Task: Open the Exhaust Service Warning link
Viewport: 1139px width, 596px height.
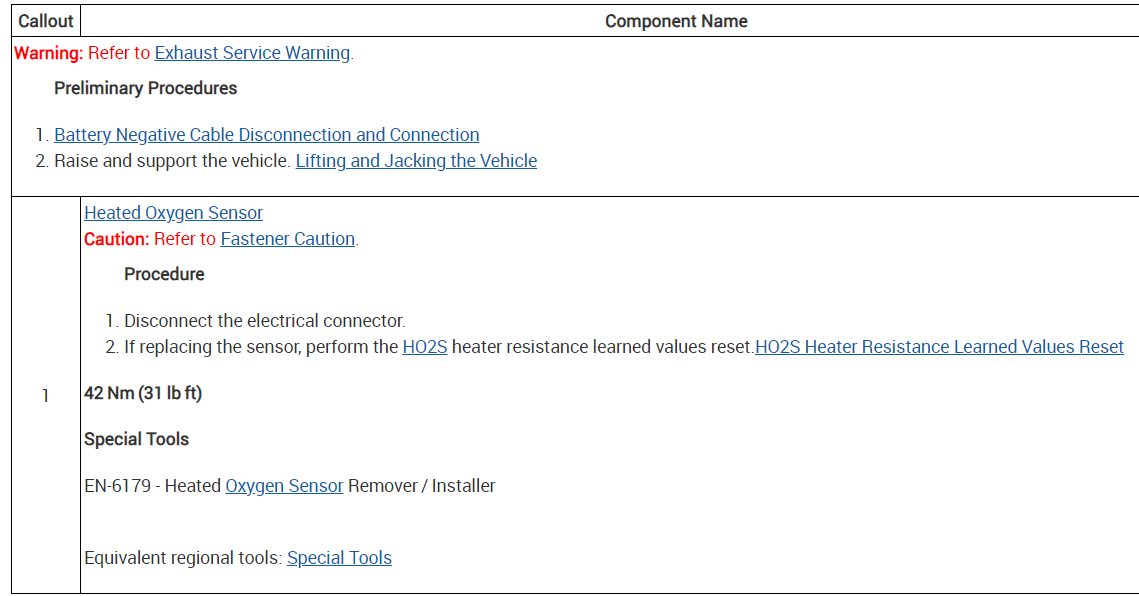Action: click(x=252, y=53)
